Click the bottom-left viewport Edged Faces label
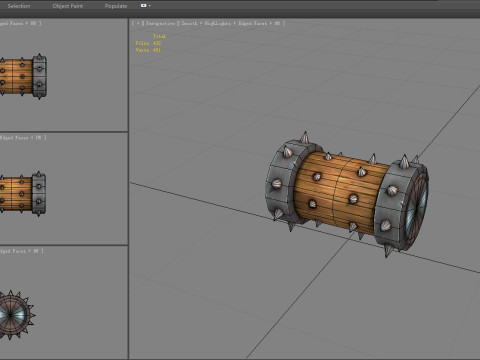The height and width of the screenshot is (360, 480). tap(21, 251)
